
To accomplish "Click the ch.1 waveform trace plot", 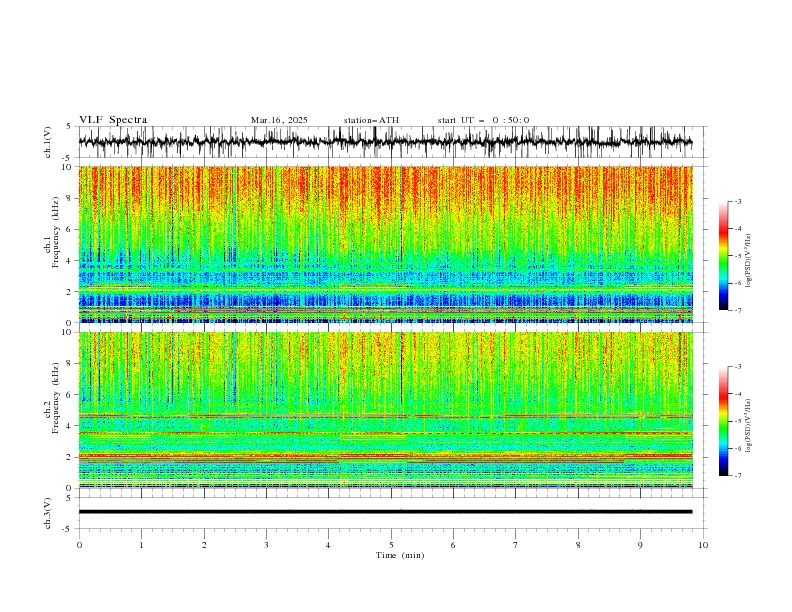I will click(x=385, y=142).
